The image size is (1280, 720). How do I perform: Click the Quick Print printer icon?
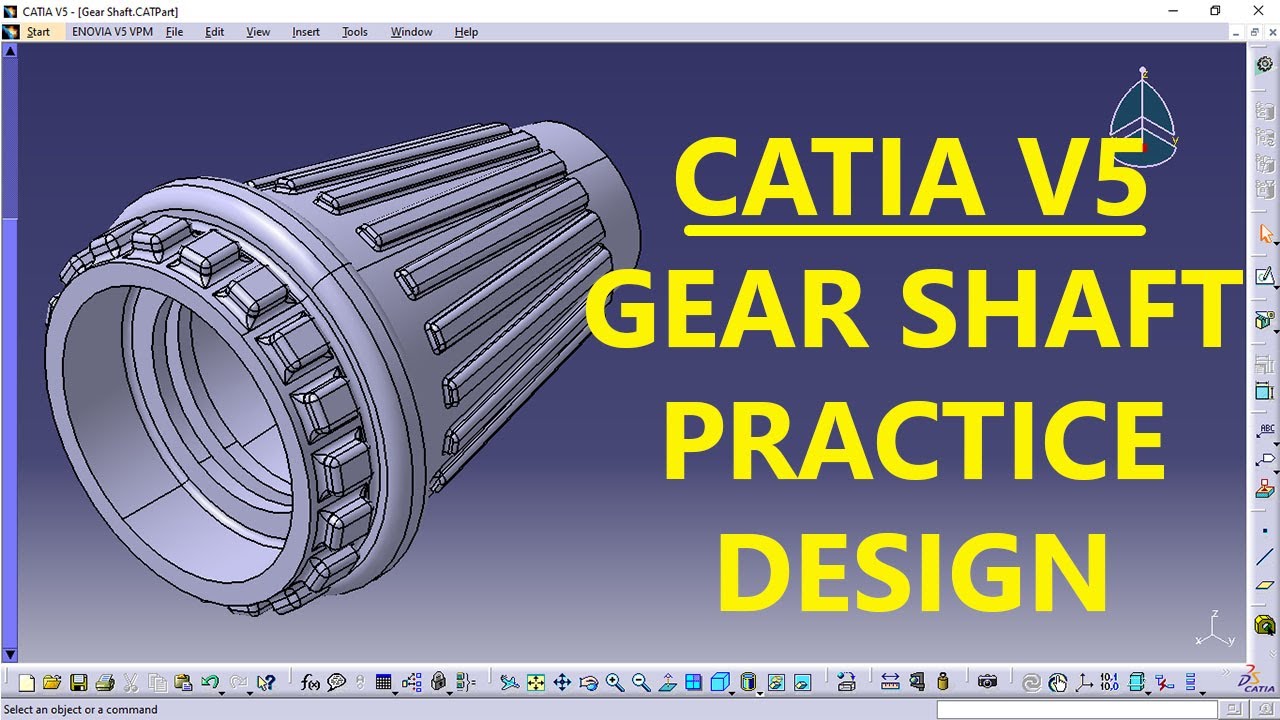coord(104,683)
